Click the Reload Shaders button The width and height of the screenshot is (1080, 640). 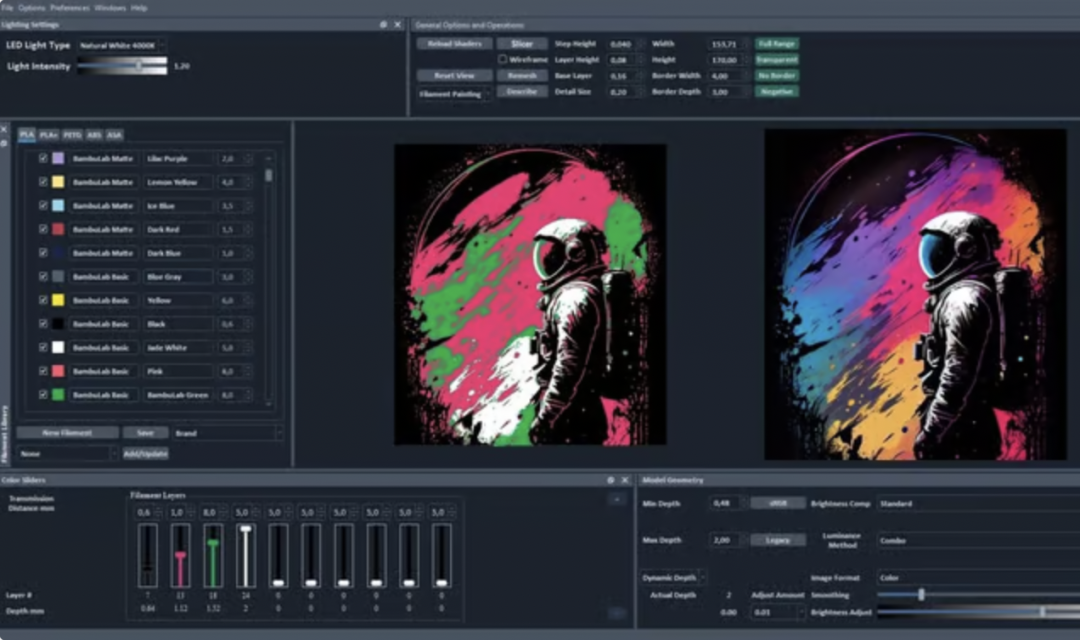click(454, 44)
